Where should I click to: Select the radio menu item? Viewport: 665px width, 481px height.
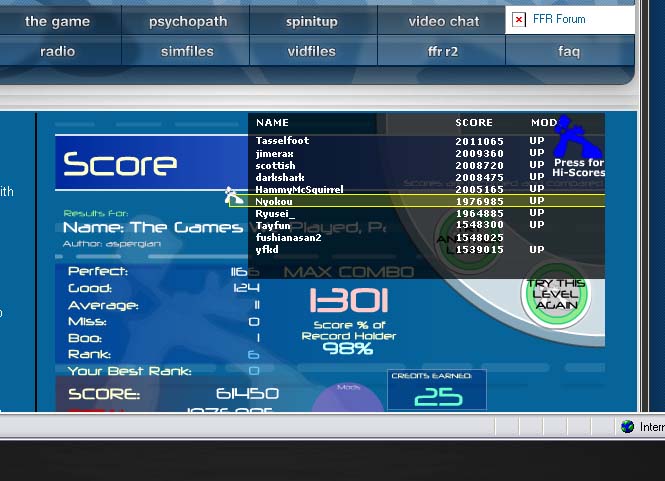click(57, 51)
